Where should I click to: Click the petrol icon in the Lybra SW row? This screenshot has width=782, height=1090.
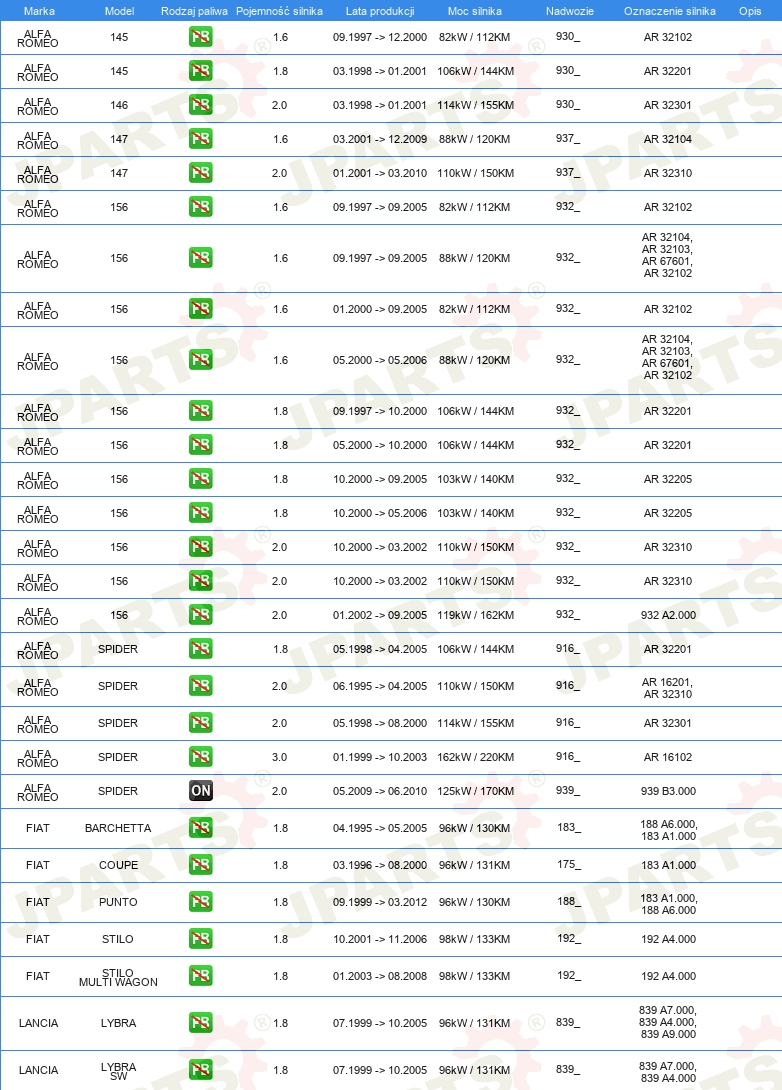click(x=201, y=1071)
